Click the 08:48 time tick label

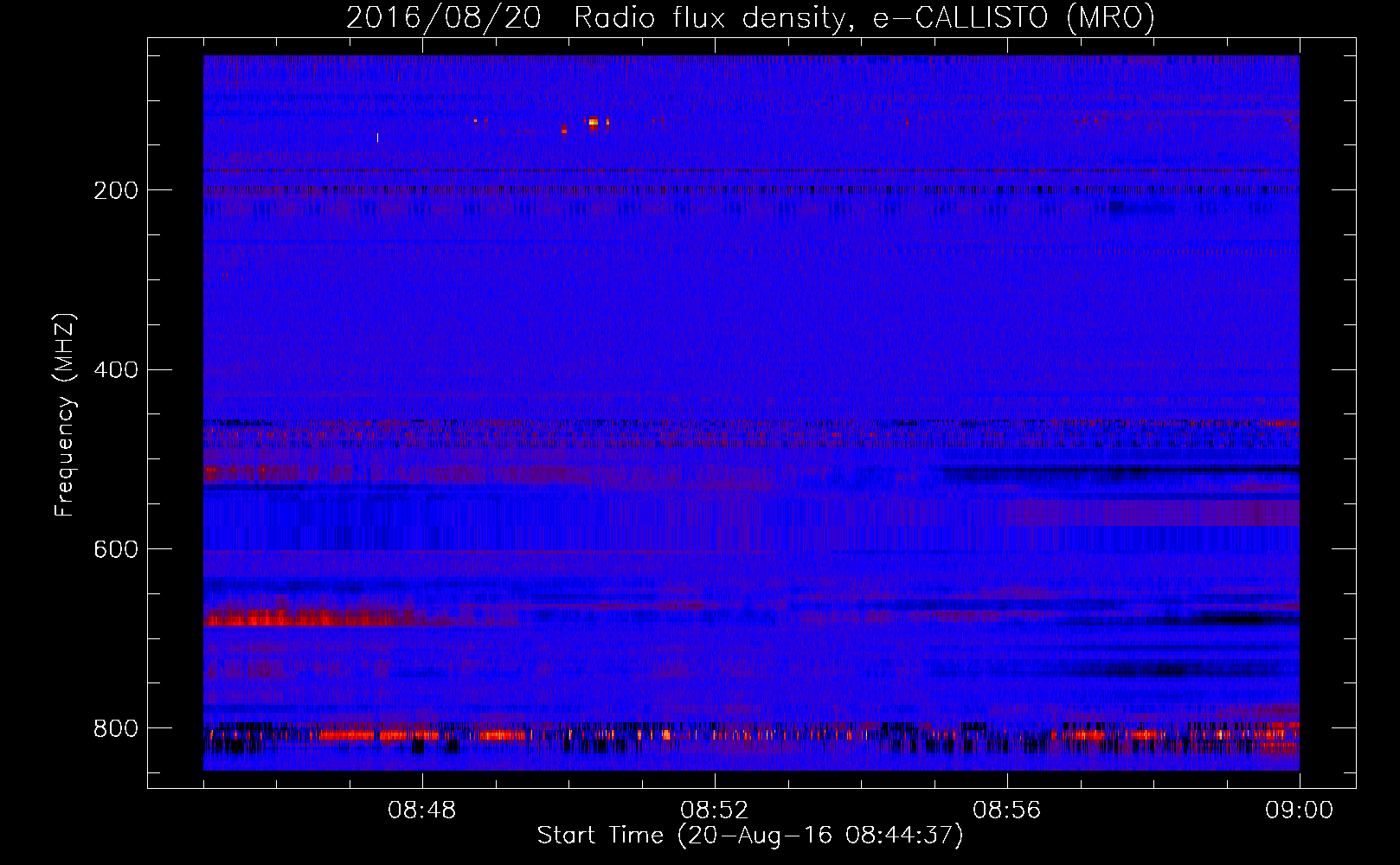point(421,811)
